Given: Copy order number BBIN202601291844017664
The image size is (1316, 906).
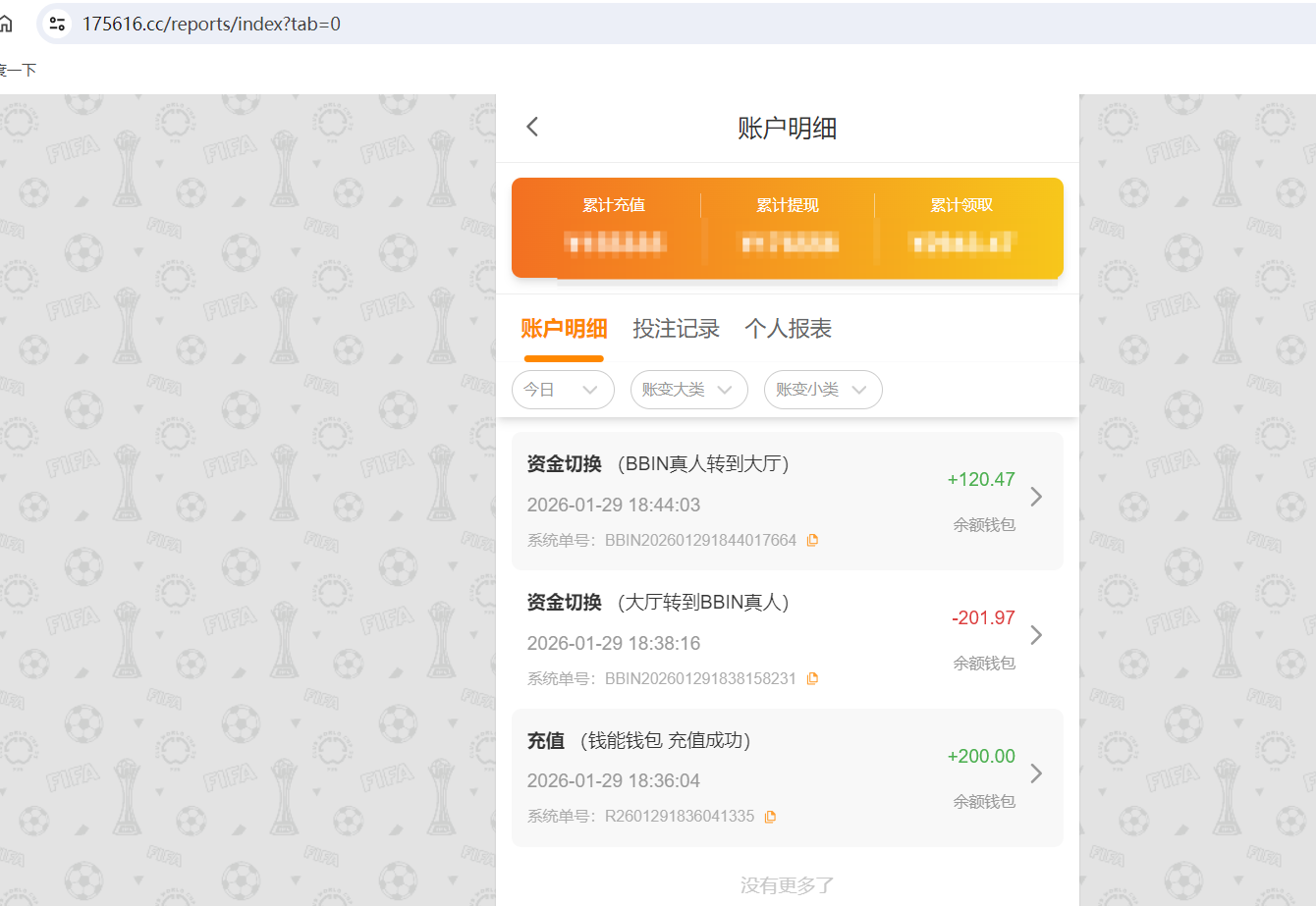Looking at the screenshot, I should pos(811,539).
